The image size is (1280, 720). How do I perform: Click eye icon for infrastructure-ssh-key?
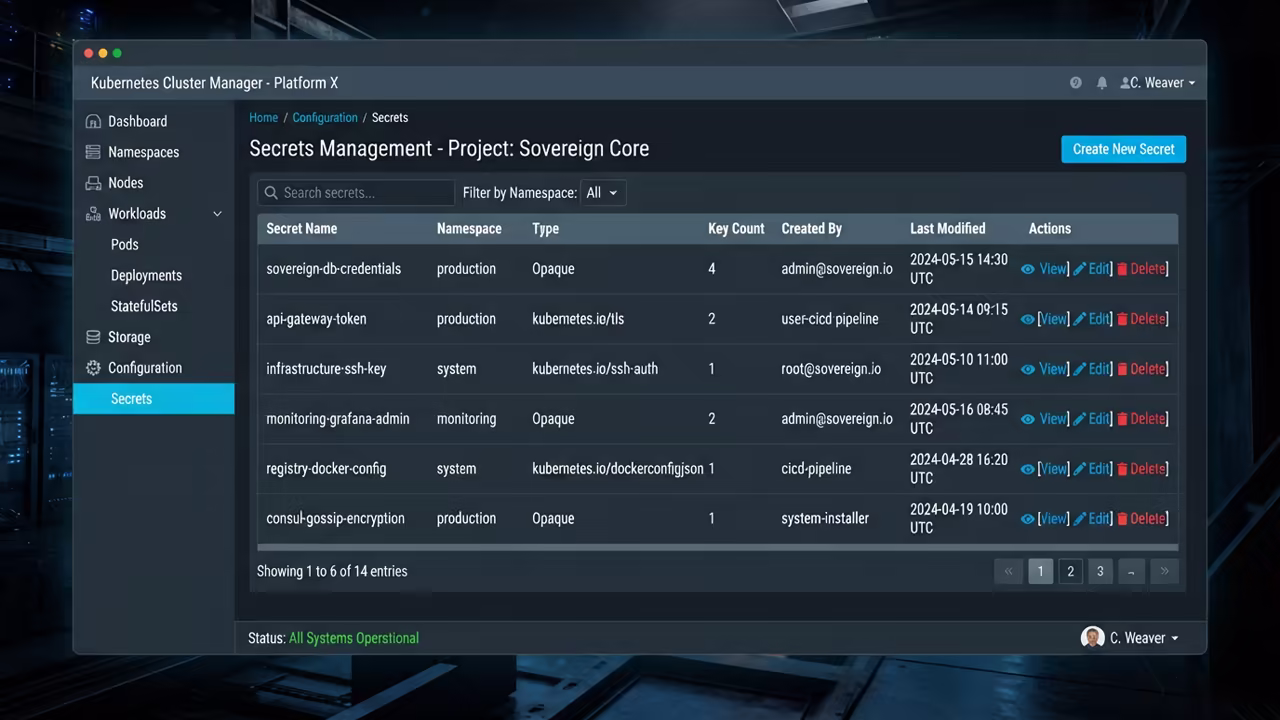[x=1028, y=369]
